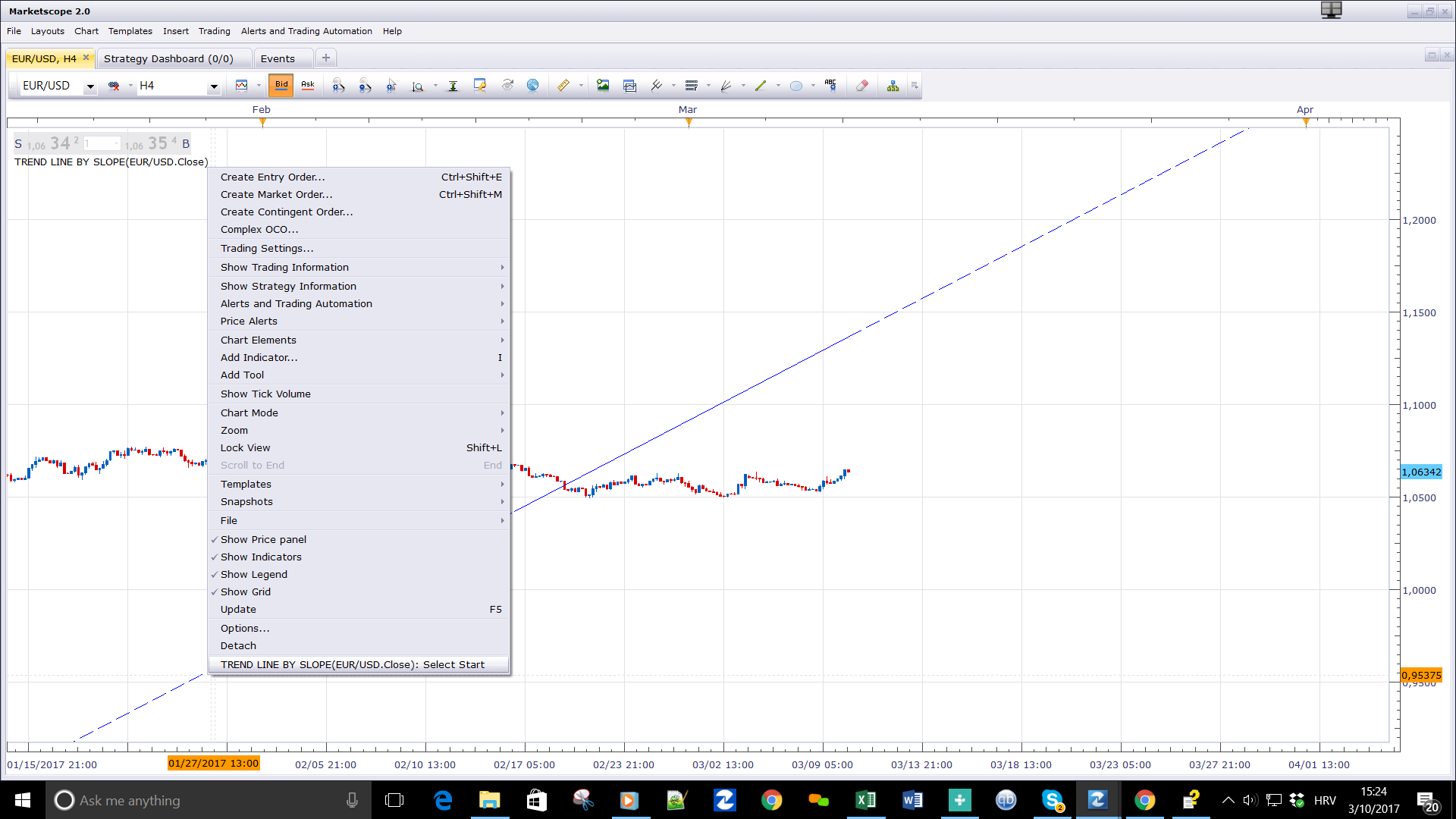The width and height of the screenshot is (1456, 819).
Task: Select the green trend line tool
Action: pos(761,86)
